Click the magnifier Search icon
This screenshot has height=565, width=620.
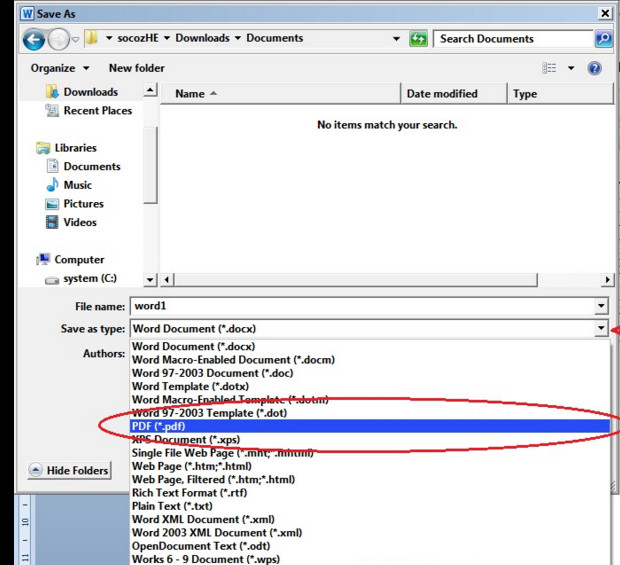coord(603,39)
